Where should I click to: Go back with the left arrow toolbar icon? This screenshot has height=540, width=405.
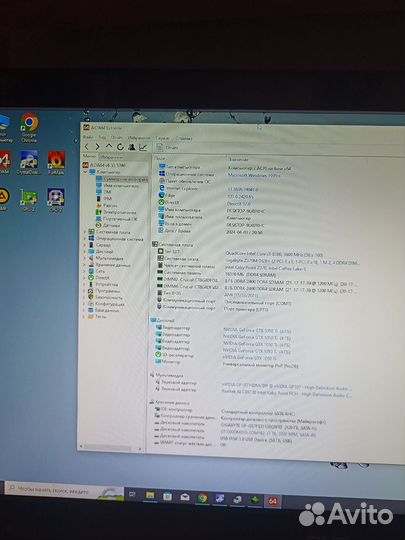click(87, 147)
